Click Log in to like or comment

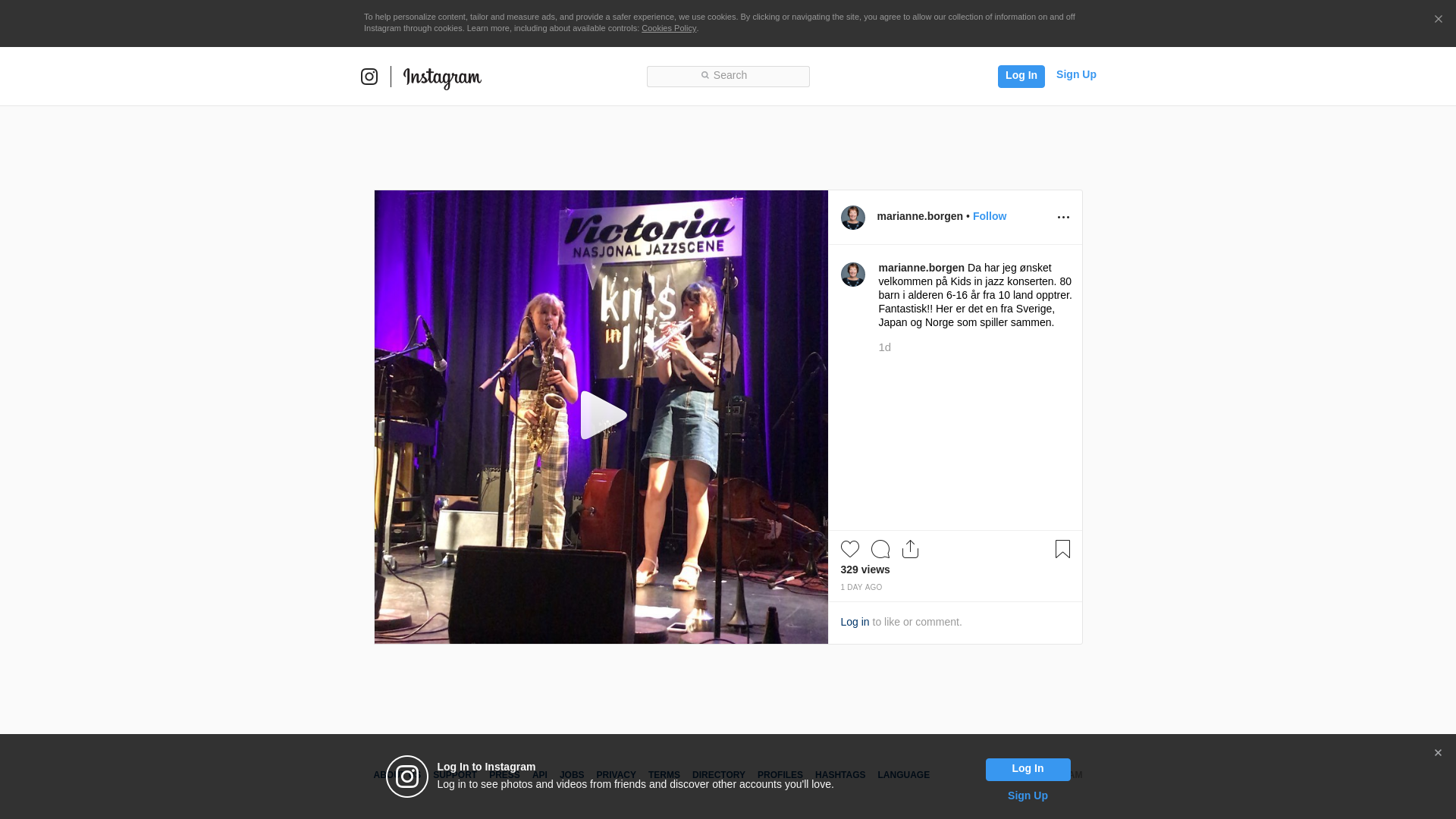[x=855, y=622]
